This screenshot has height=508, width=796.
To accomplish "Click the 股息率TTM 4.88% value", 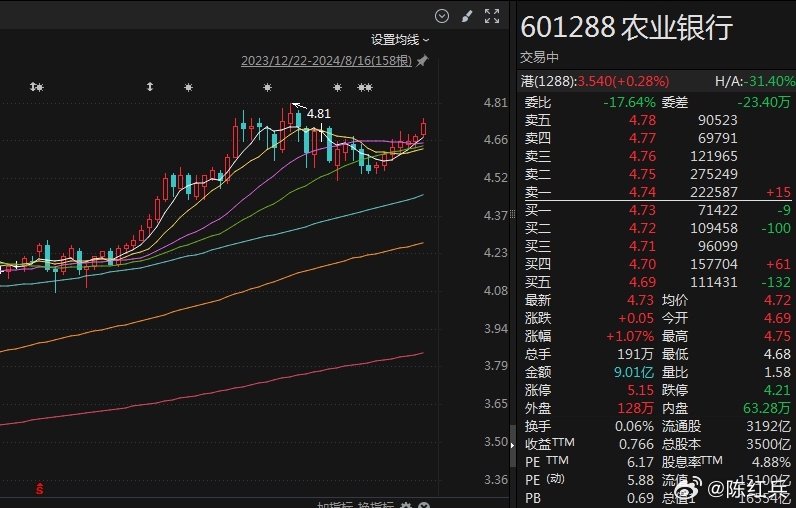I will (x=771, y=462).
